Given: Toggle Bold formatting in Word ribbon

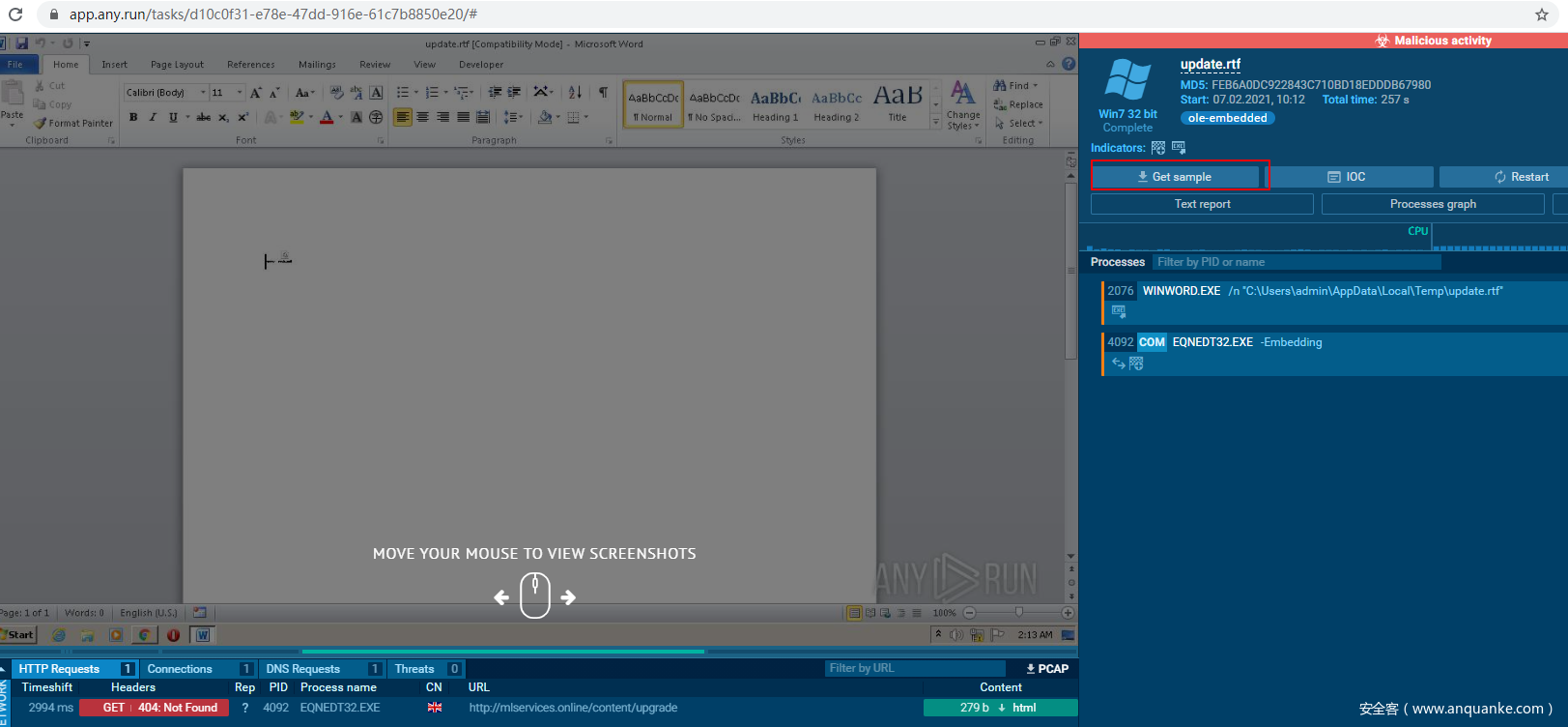Looking at the screenshot, I should [x=133, y=117].
